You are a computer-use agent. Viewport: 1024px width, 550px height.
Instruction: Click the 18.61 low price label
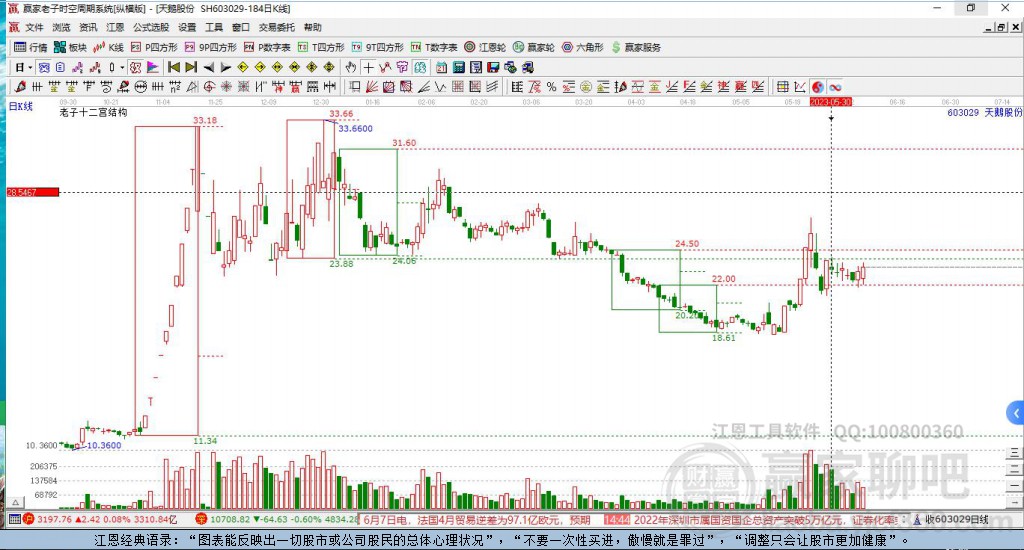click(724, 338)
